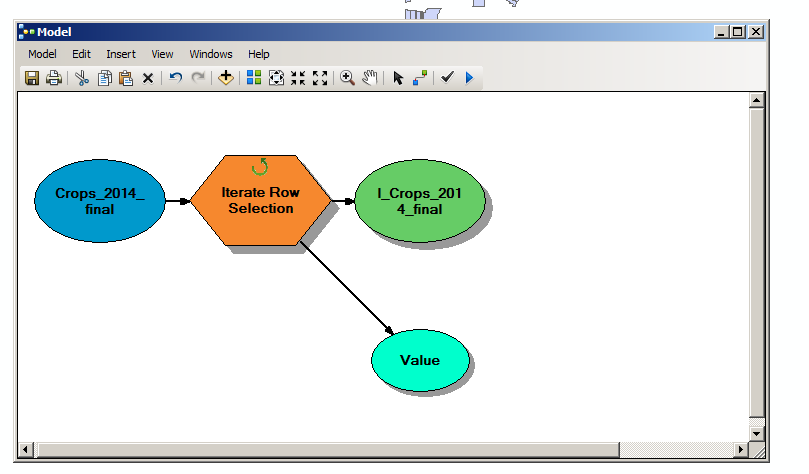Screen dimensions: 809x474
Task: Select the Value output oval
Action: click(x=420, y=360)
